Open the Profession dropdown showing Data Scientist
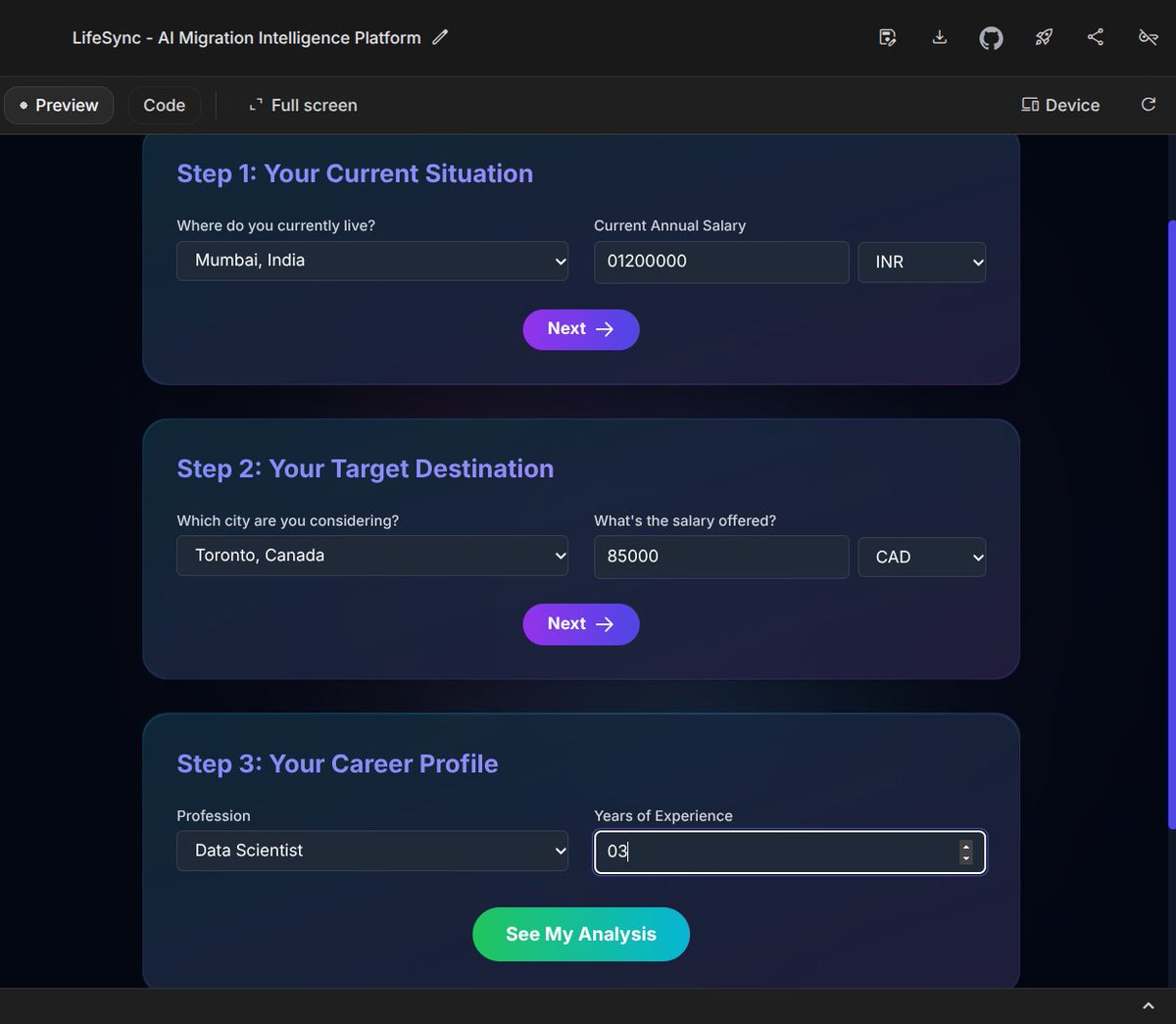The image size is (1176, 1024). click(372, 850)
